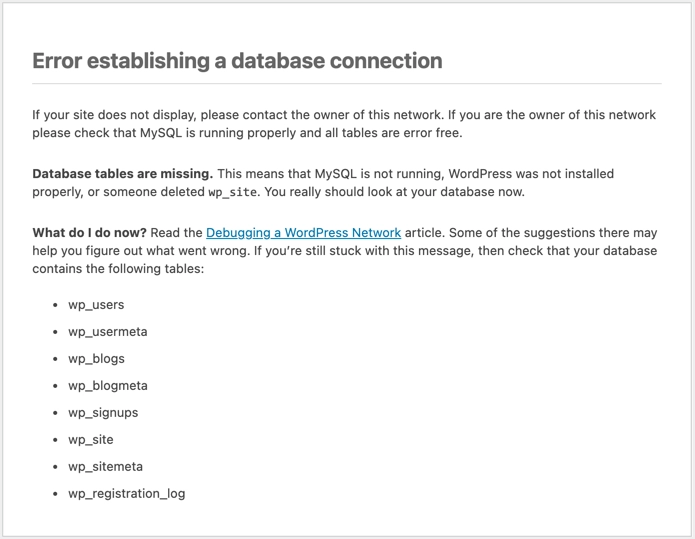Click wp_site in the bulleted list

pyautogui.click(x=91, y=440)
